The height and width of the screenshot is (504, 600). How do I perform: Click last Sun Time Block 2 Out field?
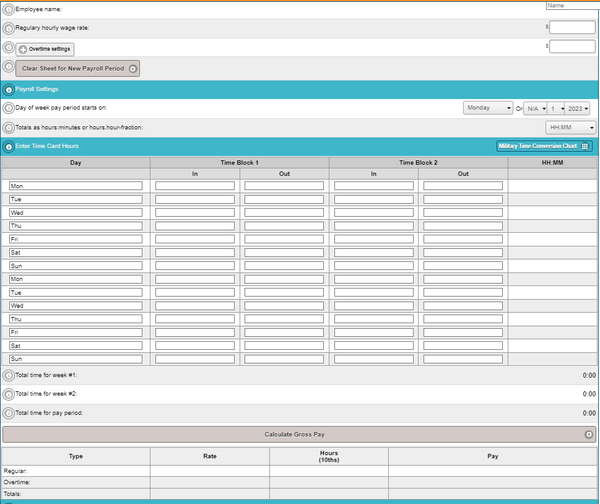click(x=463, y=358)
